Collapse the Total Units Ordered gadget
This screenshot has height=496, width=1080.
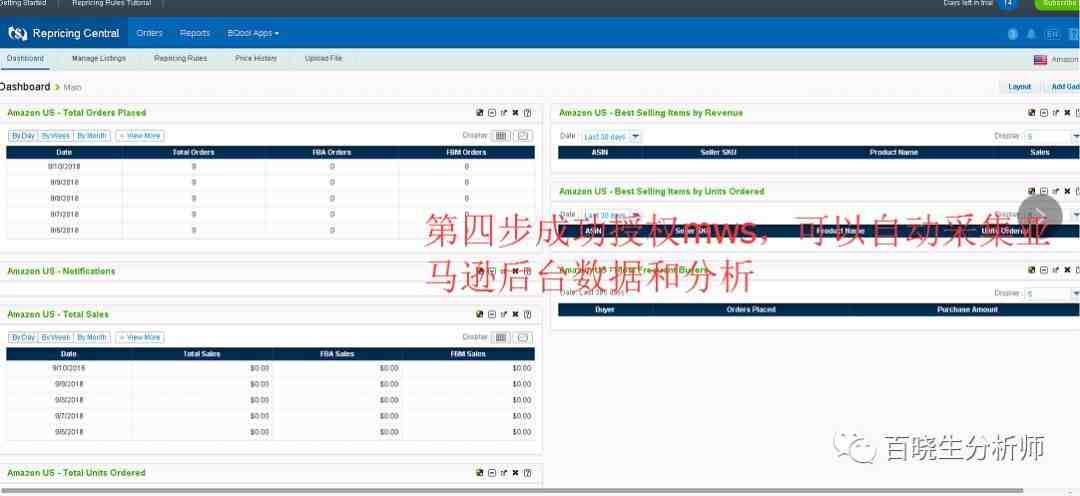point(492,473)
